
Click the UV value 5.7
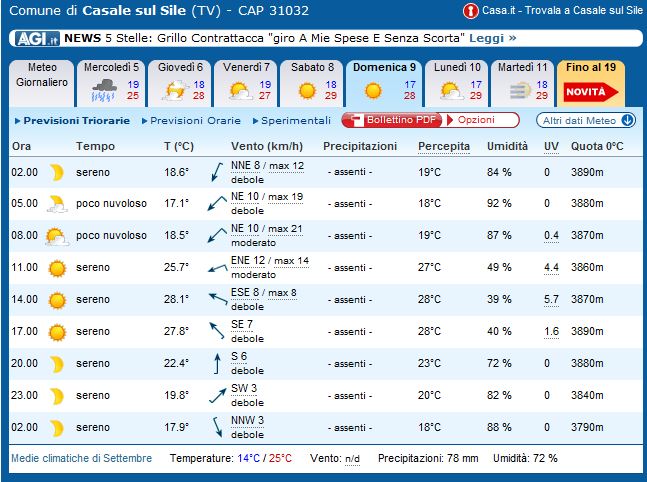pyautogui.click(x=551, y=300)
